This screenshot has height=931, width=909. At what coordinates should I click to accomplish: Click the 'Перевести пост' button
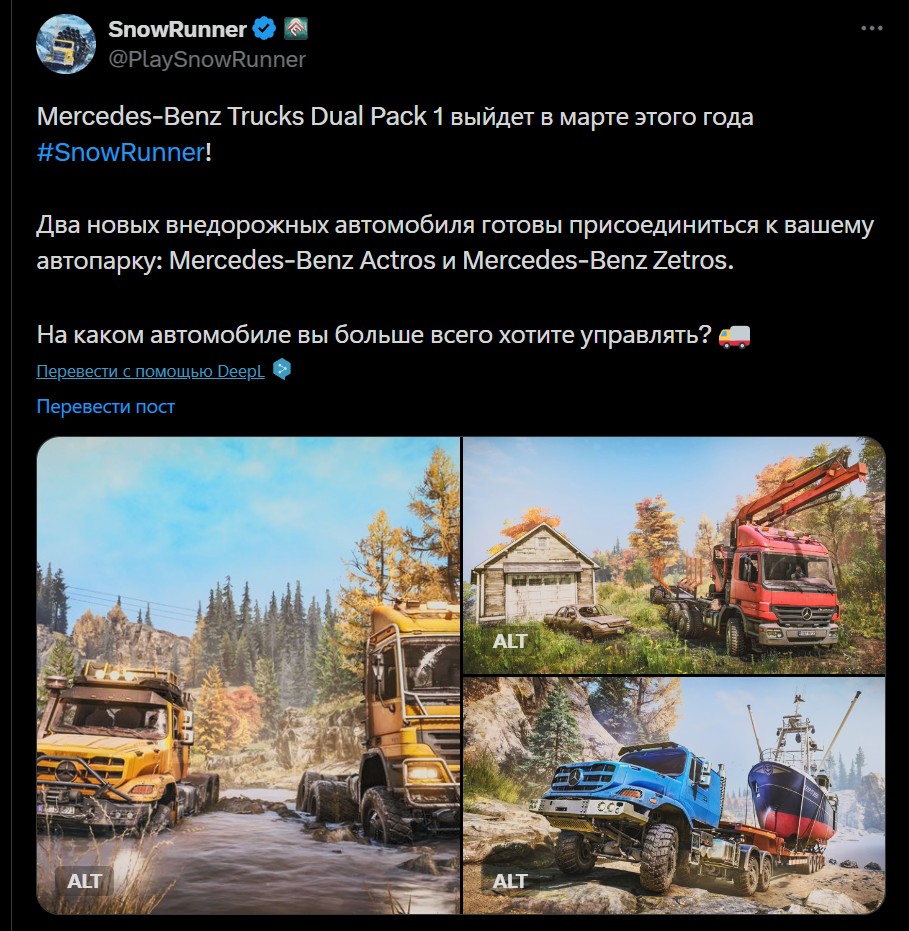coord(106,407)
